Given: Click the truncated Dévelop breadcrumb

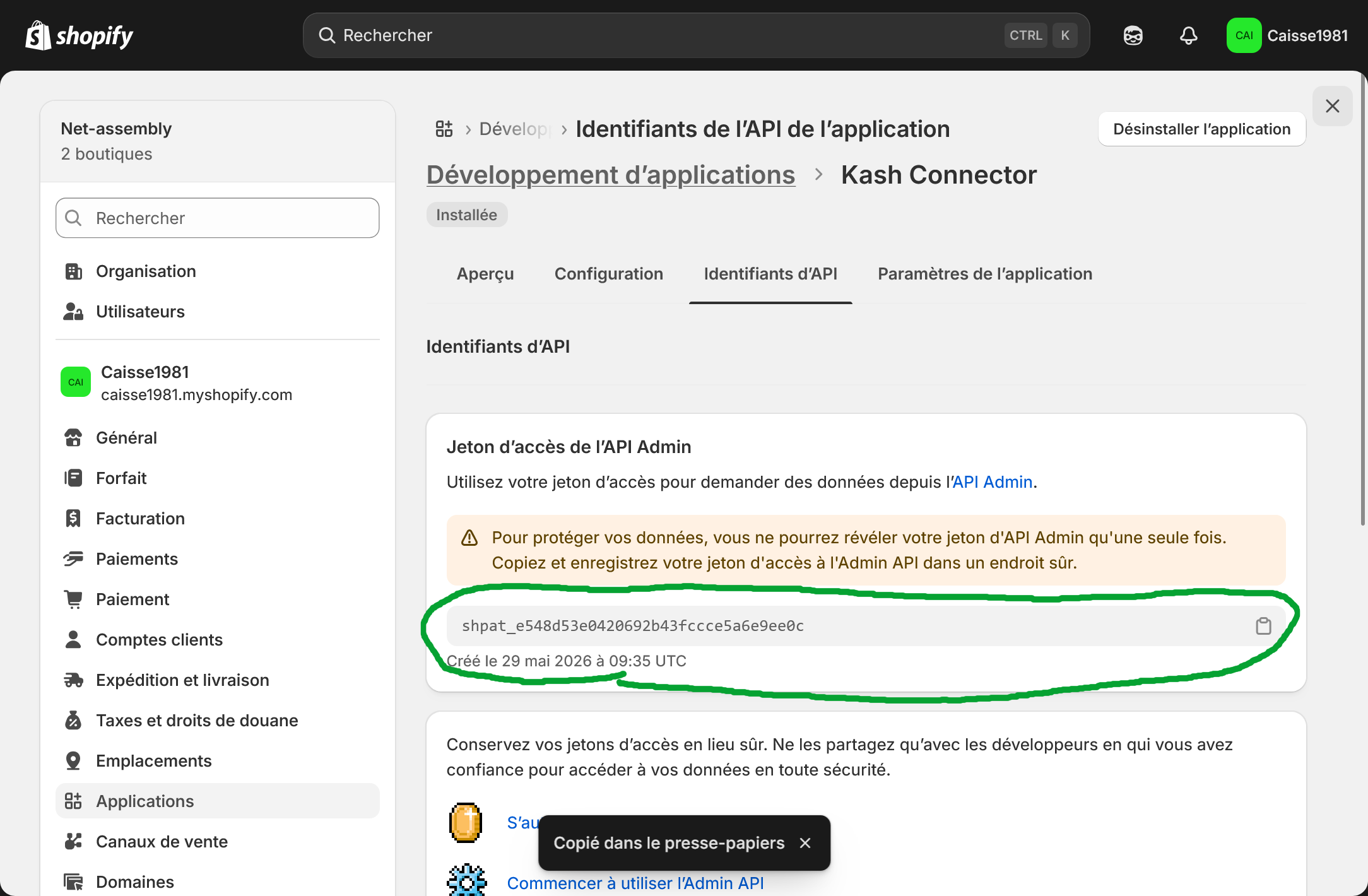Looking at the screenshot, I should (x=515, y=129).
